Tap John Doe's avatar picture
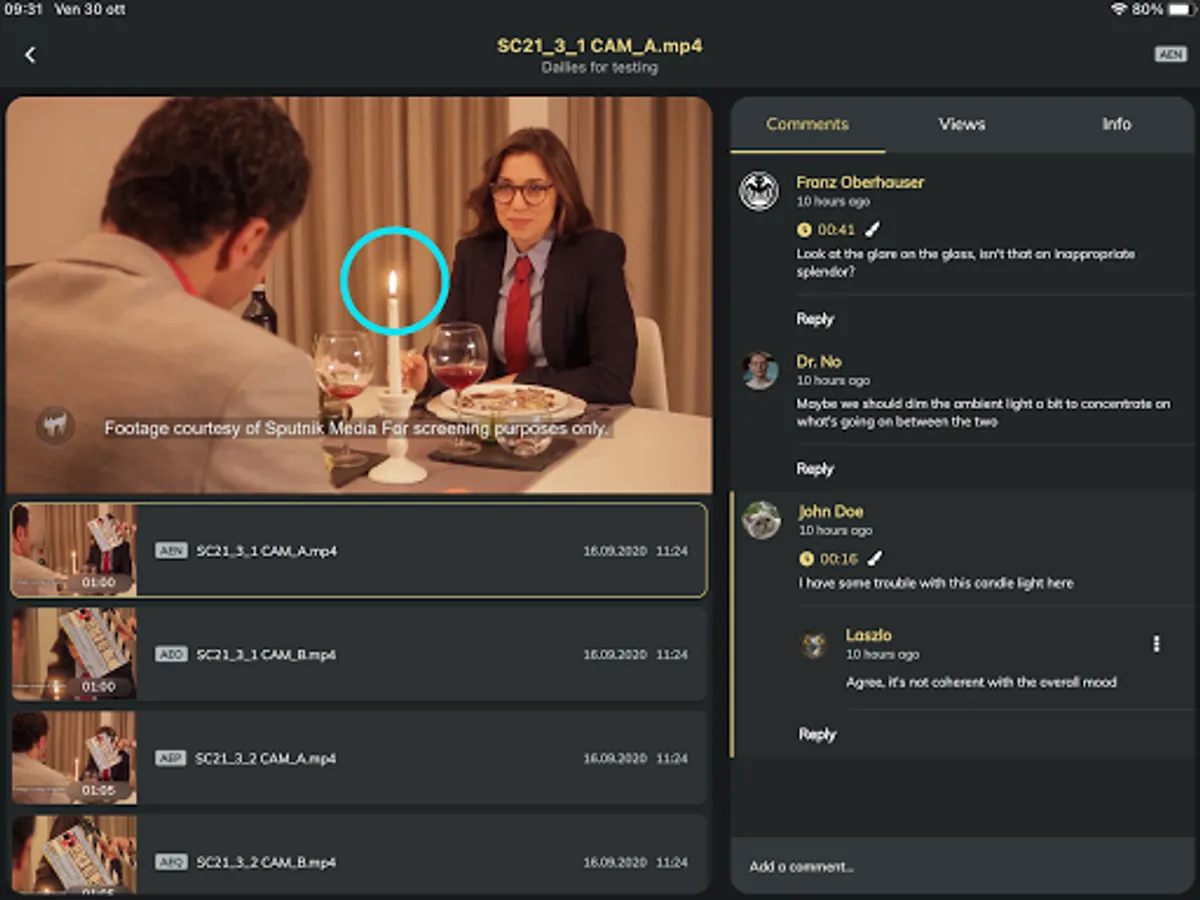Viewport: 1200px width, 900px height. pyautogui.click(x=762, y=520)
